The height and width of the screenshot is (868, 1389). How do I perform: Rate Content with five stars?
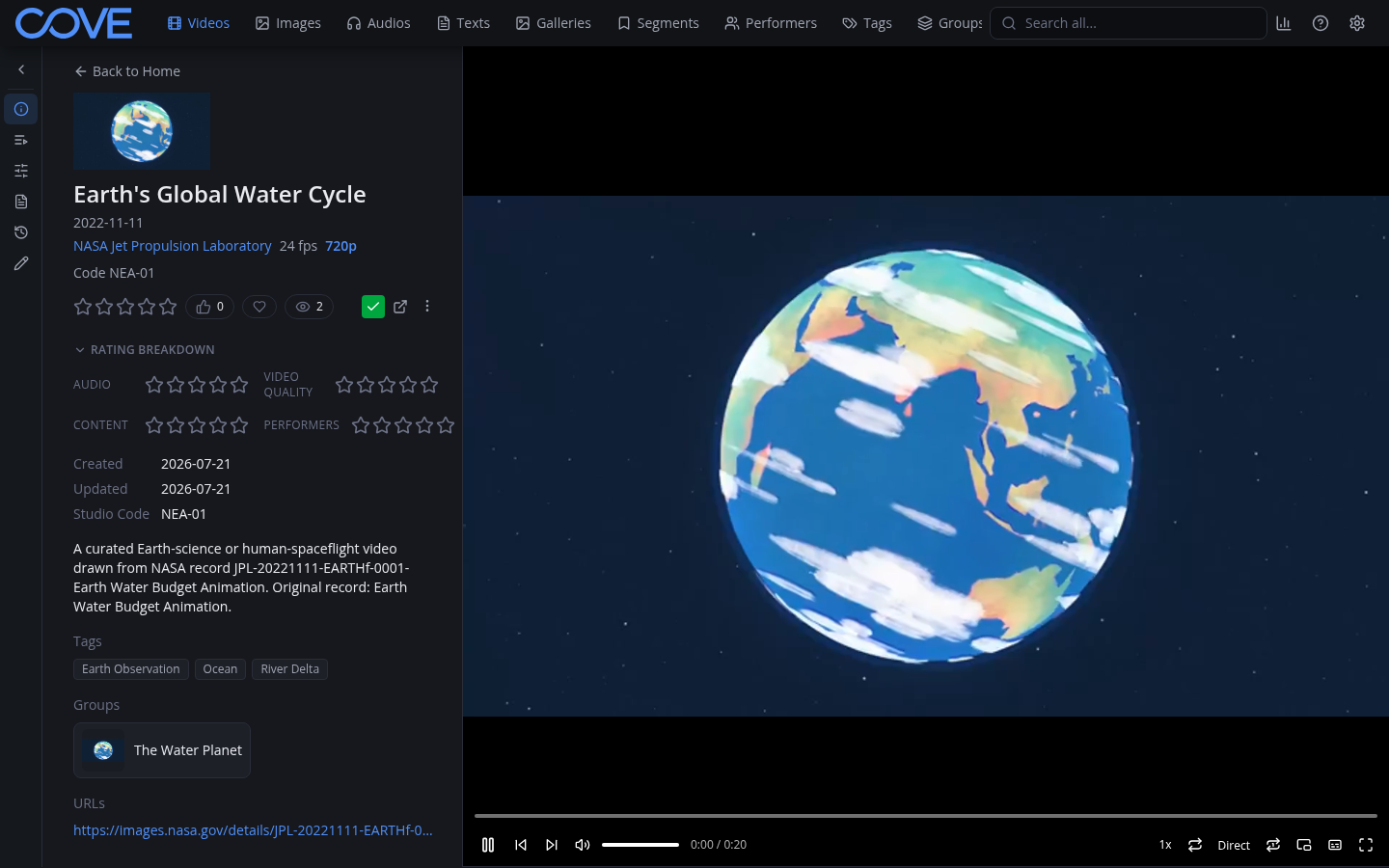pos(239,425)
